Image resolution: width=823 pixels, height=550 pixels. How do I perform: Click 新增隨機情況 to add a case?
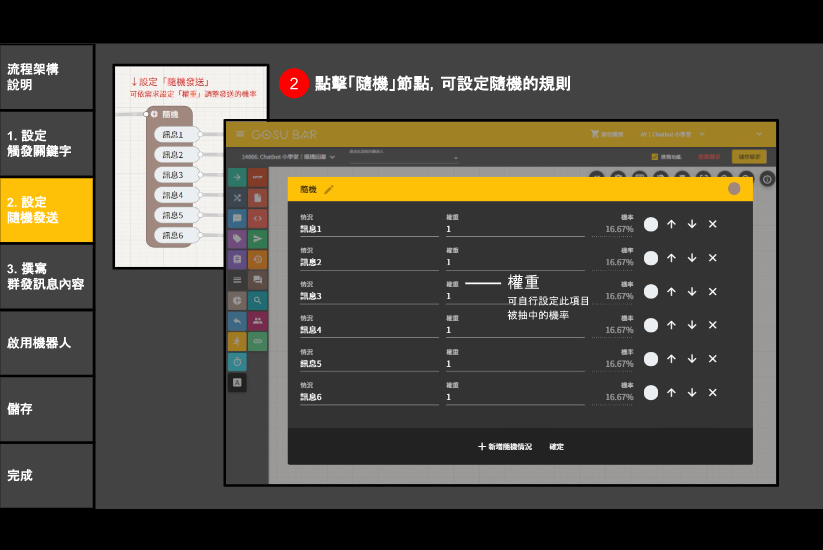(505, 447)
